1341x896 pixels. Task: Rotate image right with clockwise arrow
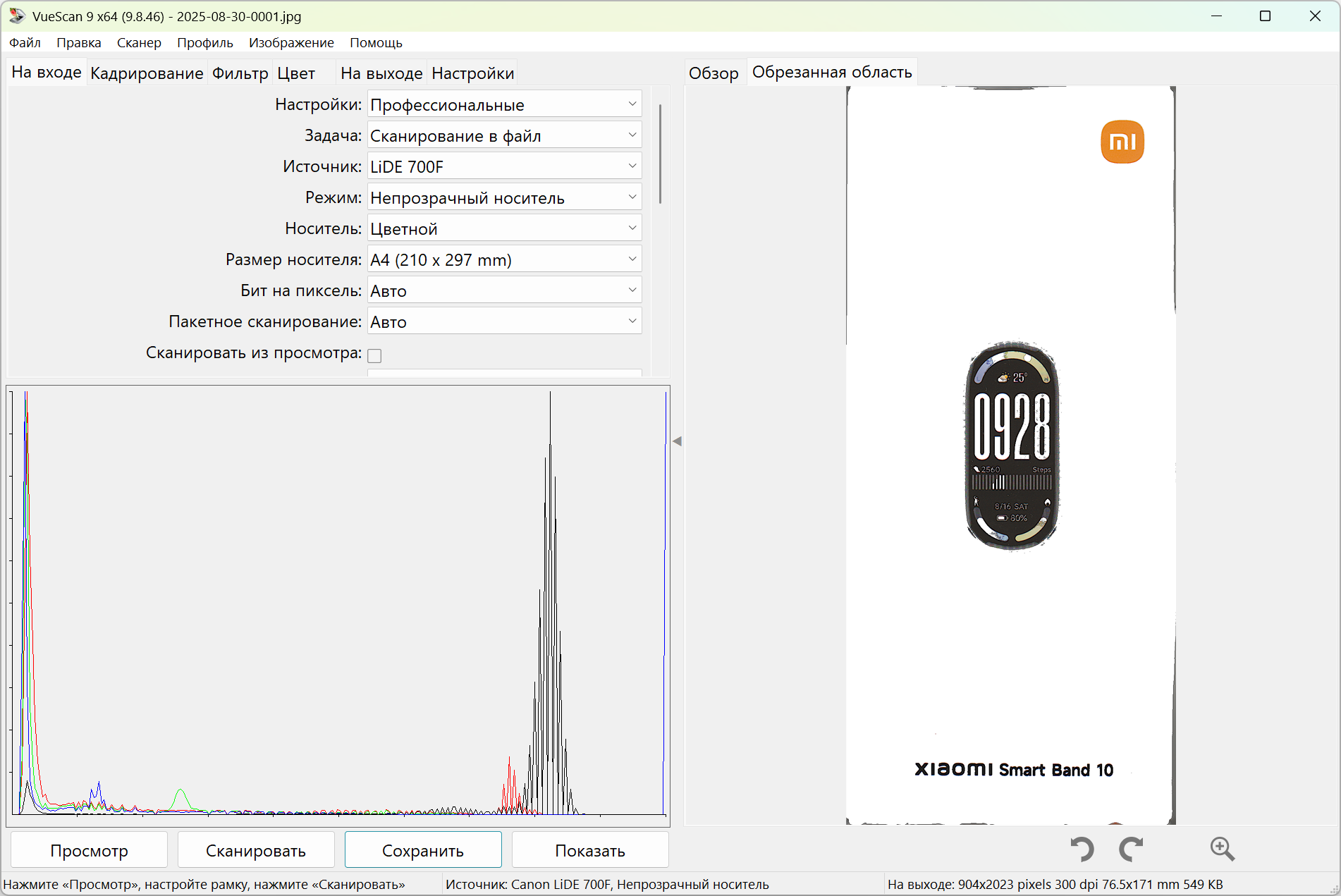(1132, 849)
